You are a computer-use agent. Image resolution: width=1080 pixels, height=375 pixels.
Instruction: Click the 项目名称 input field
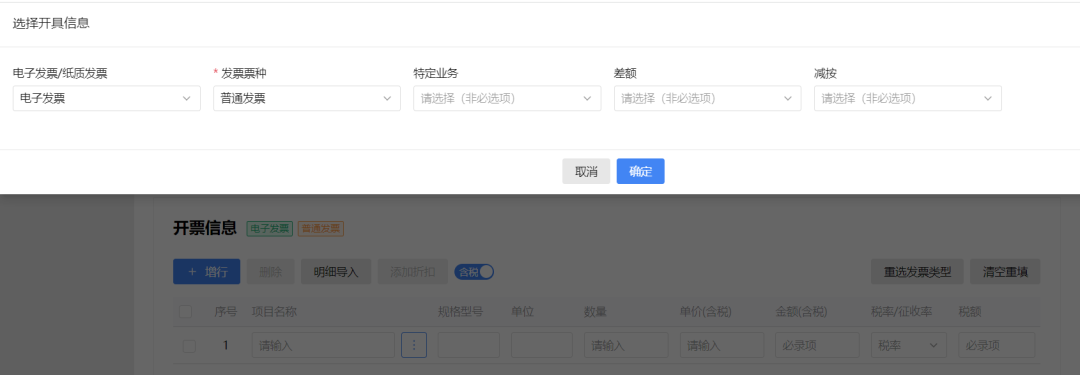323,345
